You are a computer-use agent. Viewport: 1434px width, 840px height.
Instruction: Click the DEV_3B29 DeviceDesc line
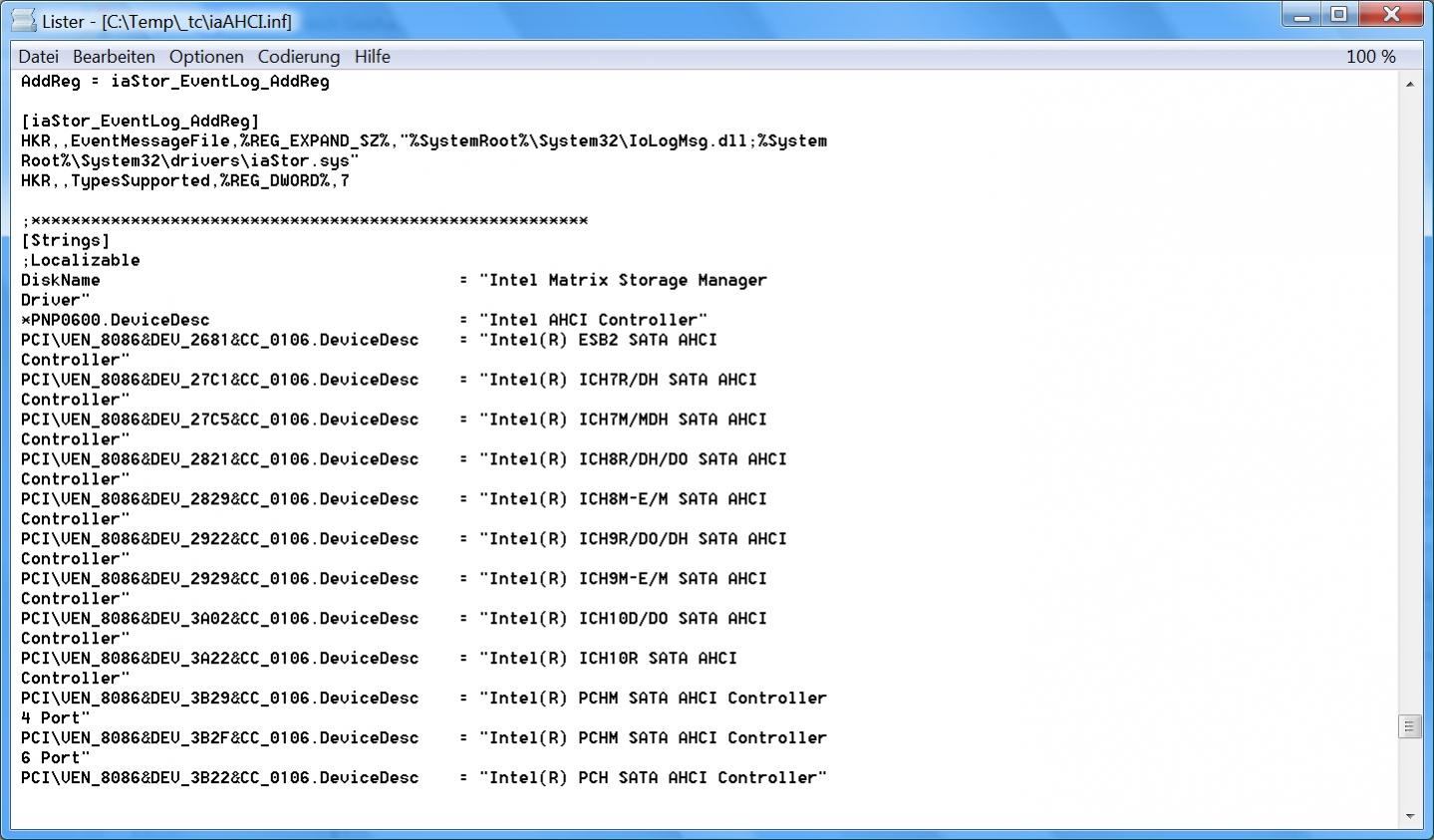click(x=425, y=699)
